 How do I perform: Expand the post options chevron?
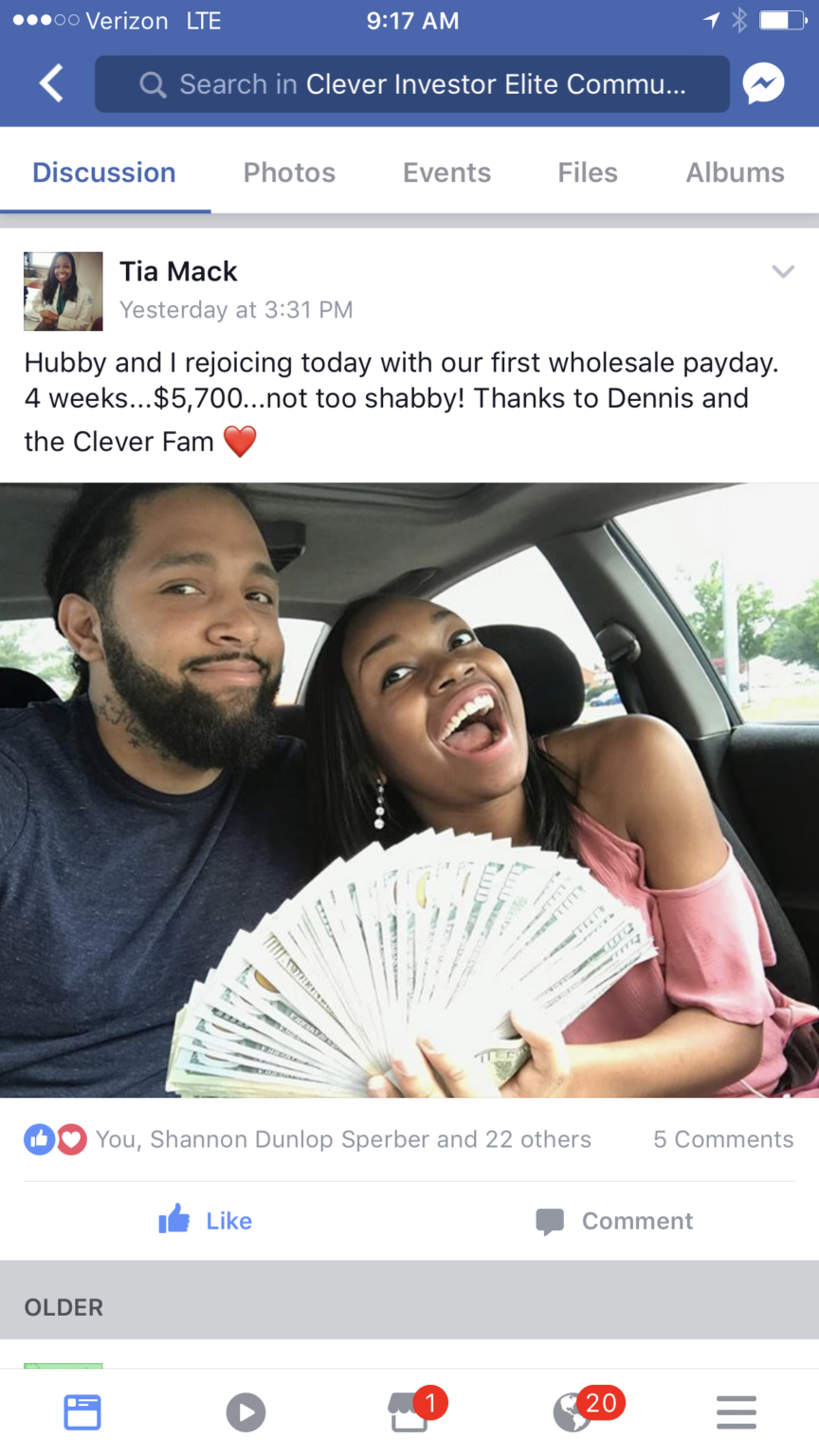click(783, 272)
